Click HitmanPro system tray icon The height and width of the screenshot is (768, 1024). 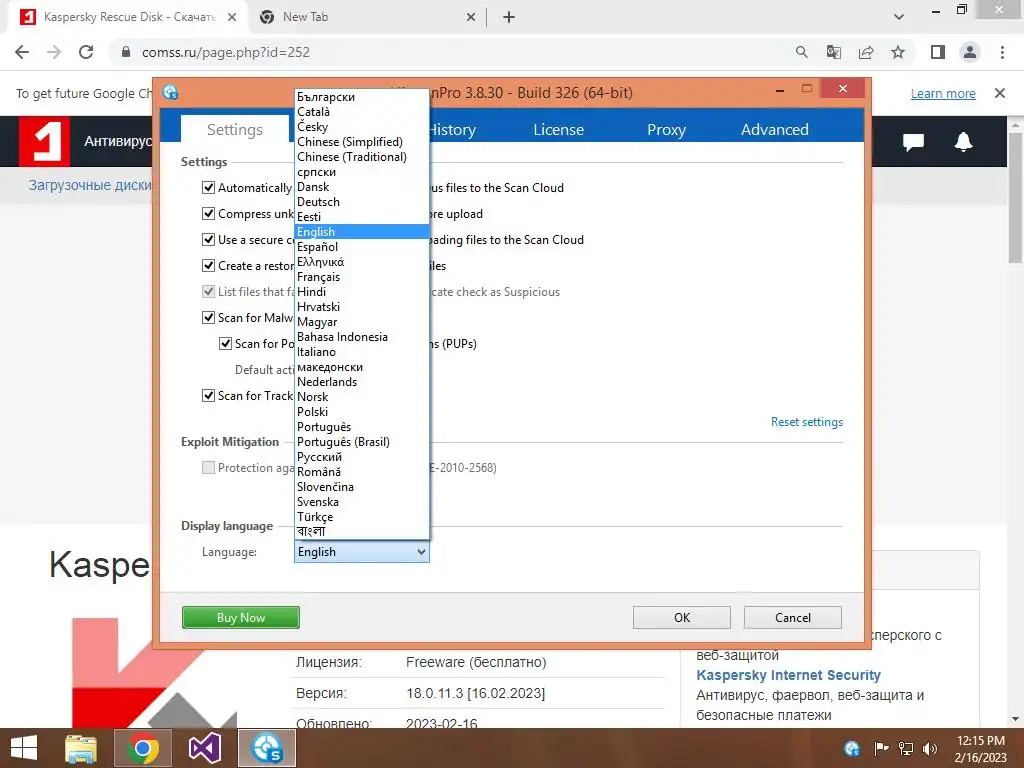[x=852, y=748]
